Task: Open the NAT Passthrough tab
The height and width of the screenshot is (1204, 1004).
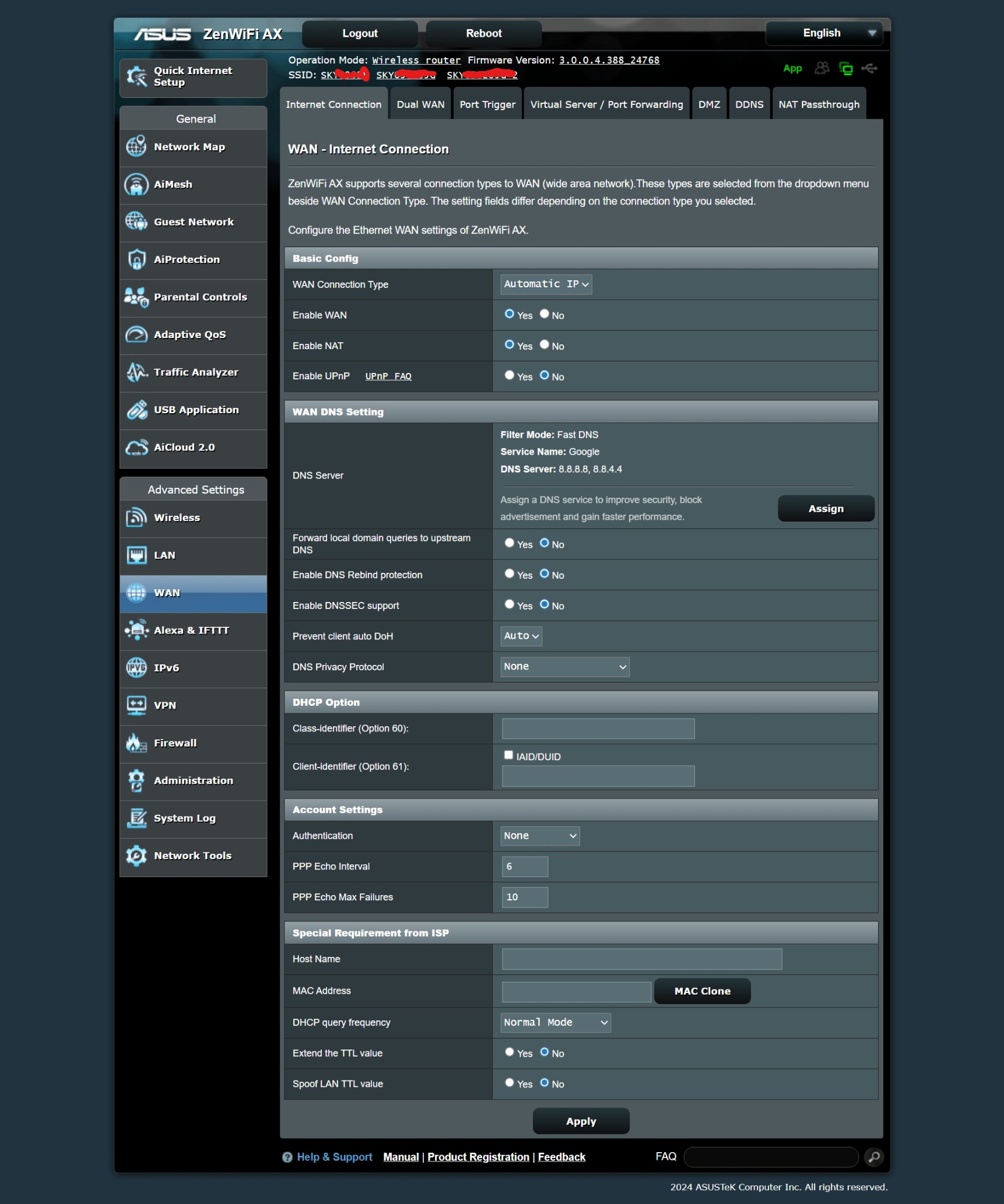Action: pyautogui.click(x=819, y=104)
